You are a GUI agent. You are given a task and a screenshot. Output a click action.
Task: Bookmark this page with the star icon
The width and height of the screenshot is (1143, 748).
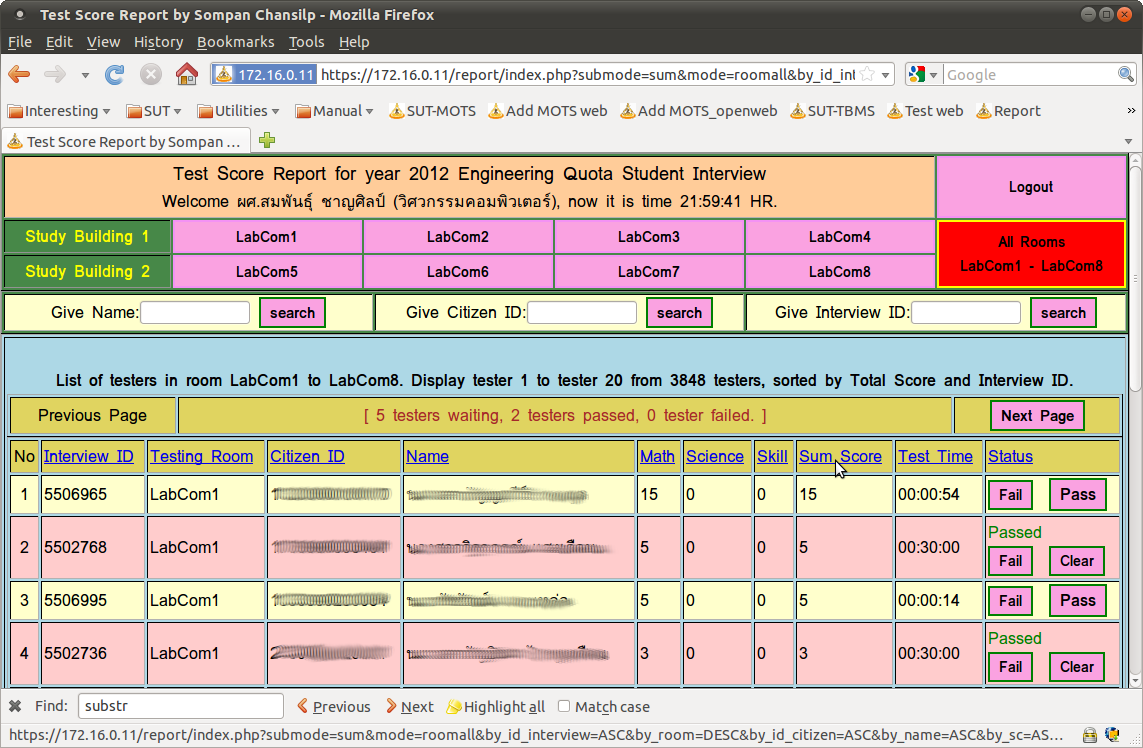click(867, 74)
